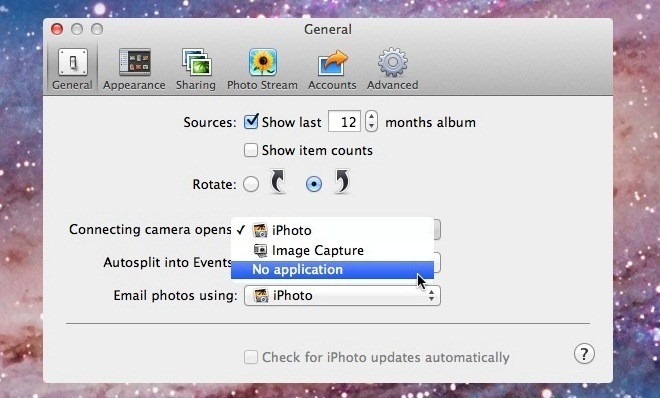Choose Image Capture from the popup
Viewport: 660px width, 398px height.
[x=332, y=250]
